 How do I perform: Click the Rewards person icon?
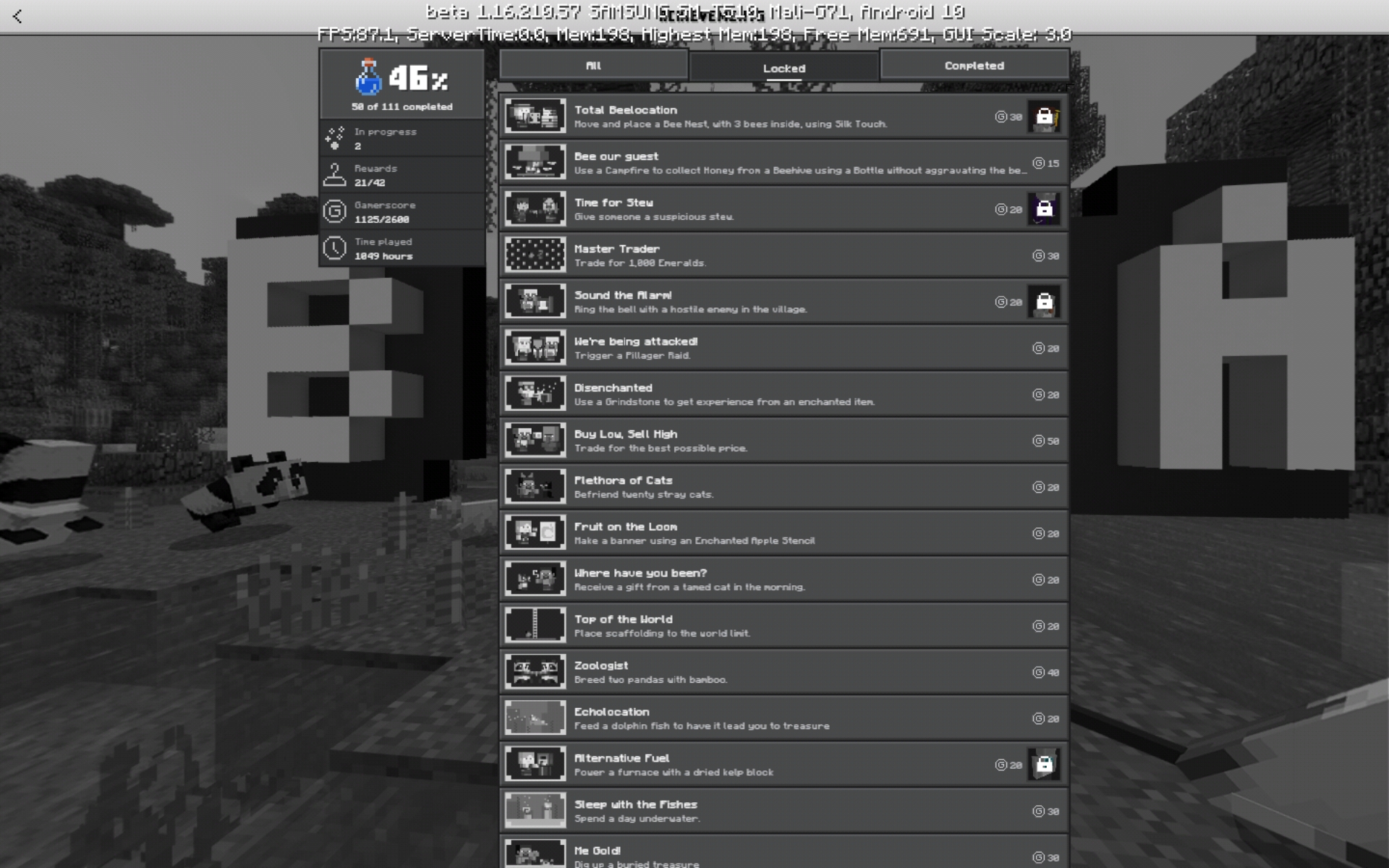(334, 174)
